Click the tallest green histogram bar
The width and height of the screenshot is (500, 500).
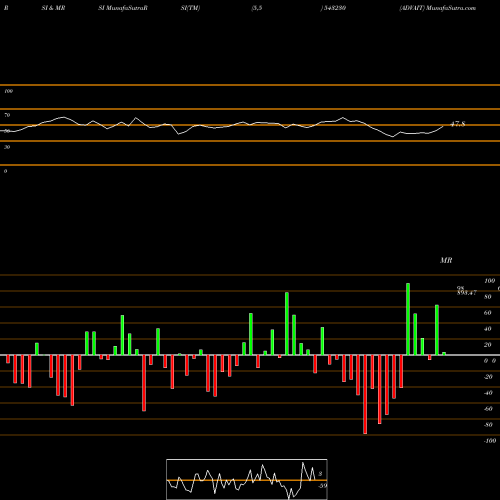(408, 319)
